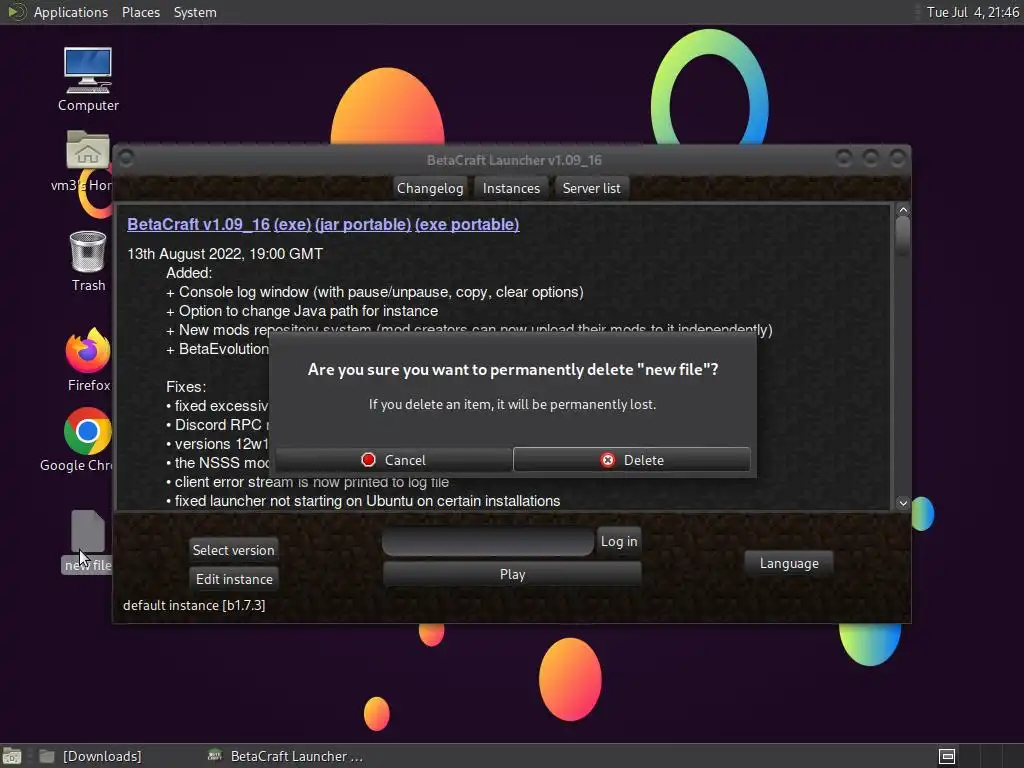Click the red X icon on the Delete button

pyautogui.click(x=607, y=460)
